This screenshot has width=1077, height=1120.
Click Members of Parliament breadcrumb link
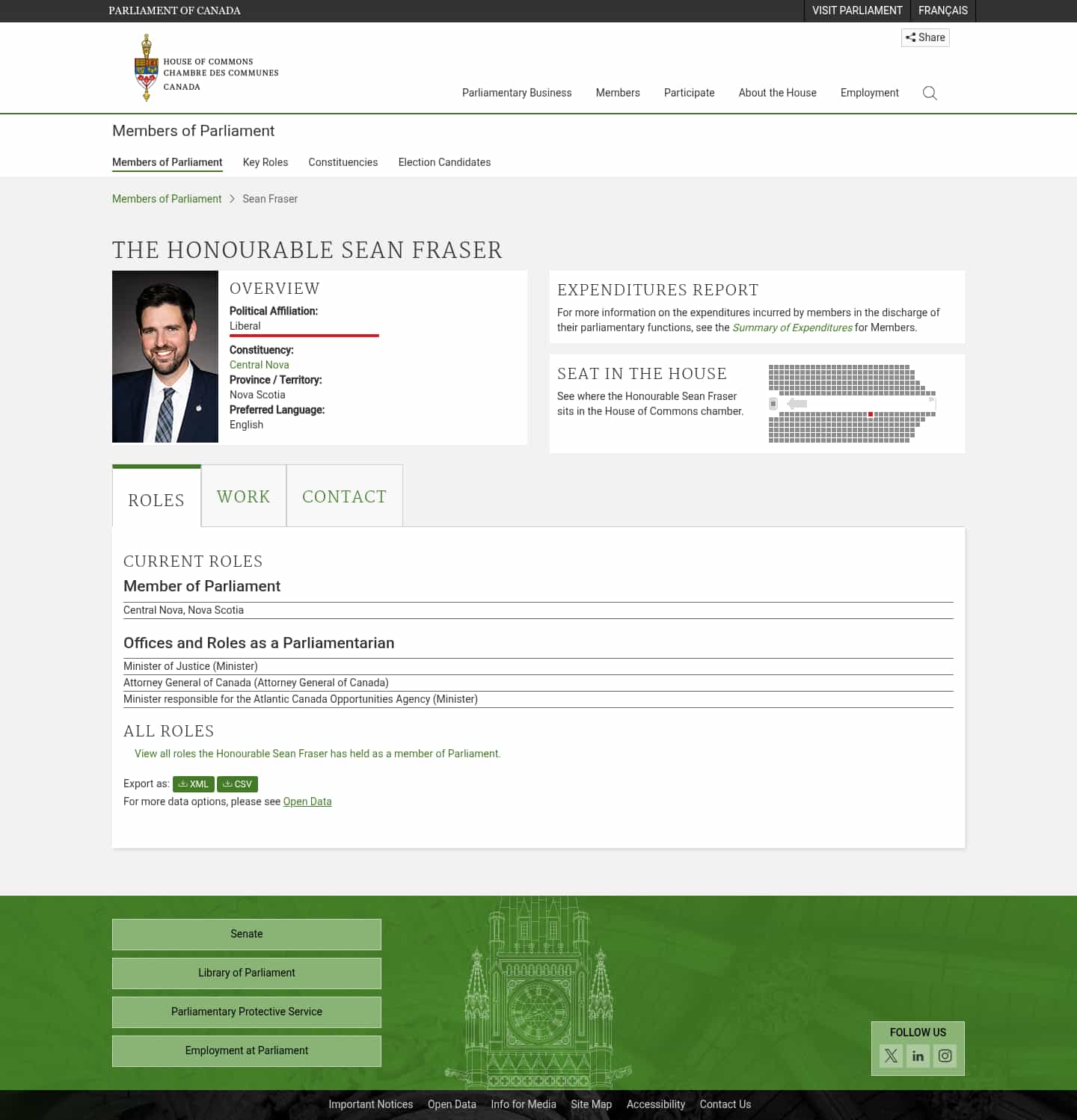click(167, 199)
